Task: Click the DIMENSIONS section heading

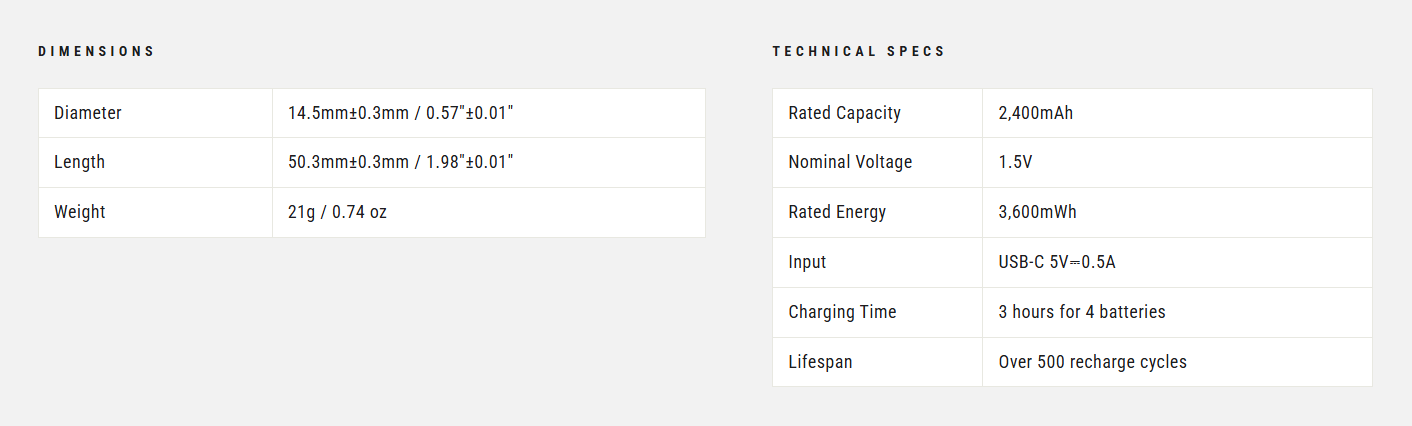Action: pos(97,51)
